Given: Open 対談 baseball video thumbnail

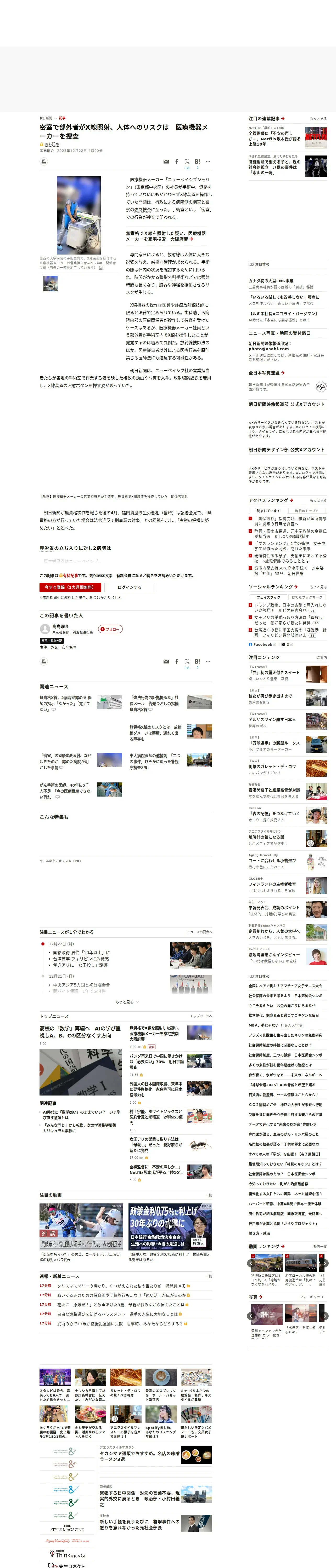Looking at the screenshot, I should pyautogui.click(x=82, y=1226).
